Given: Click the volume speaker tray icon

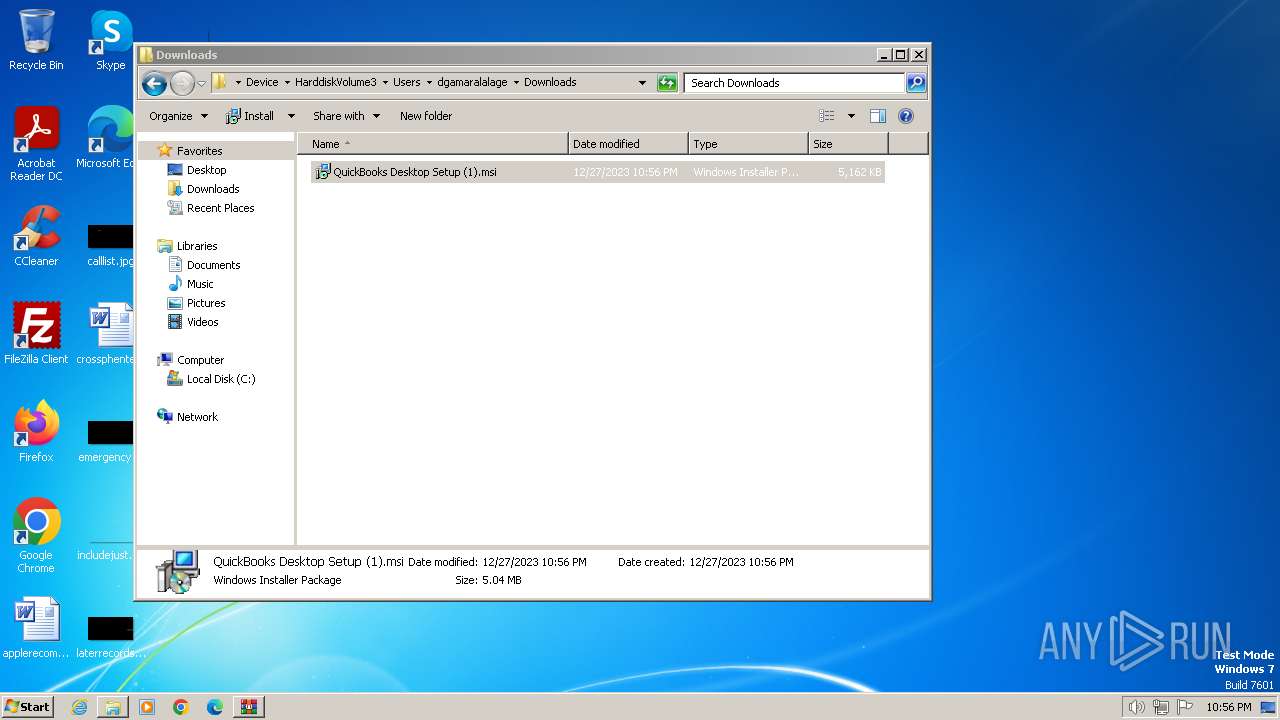Looking at the screenshot, I should (x=1137, y=707).
